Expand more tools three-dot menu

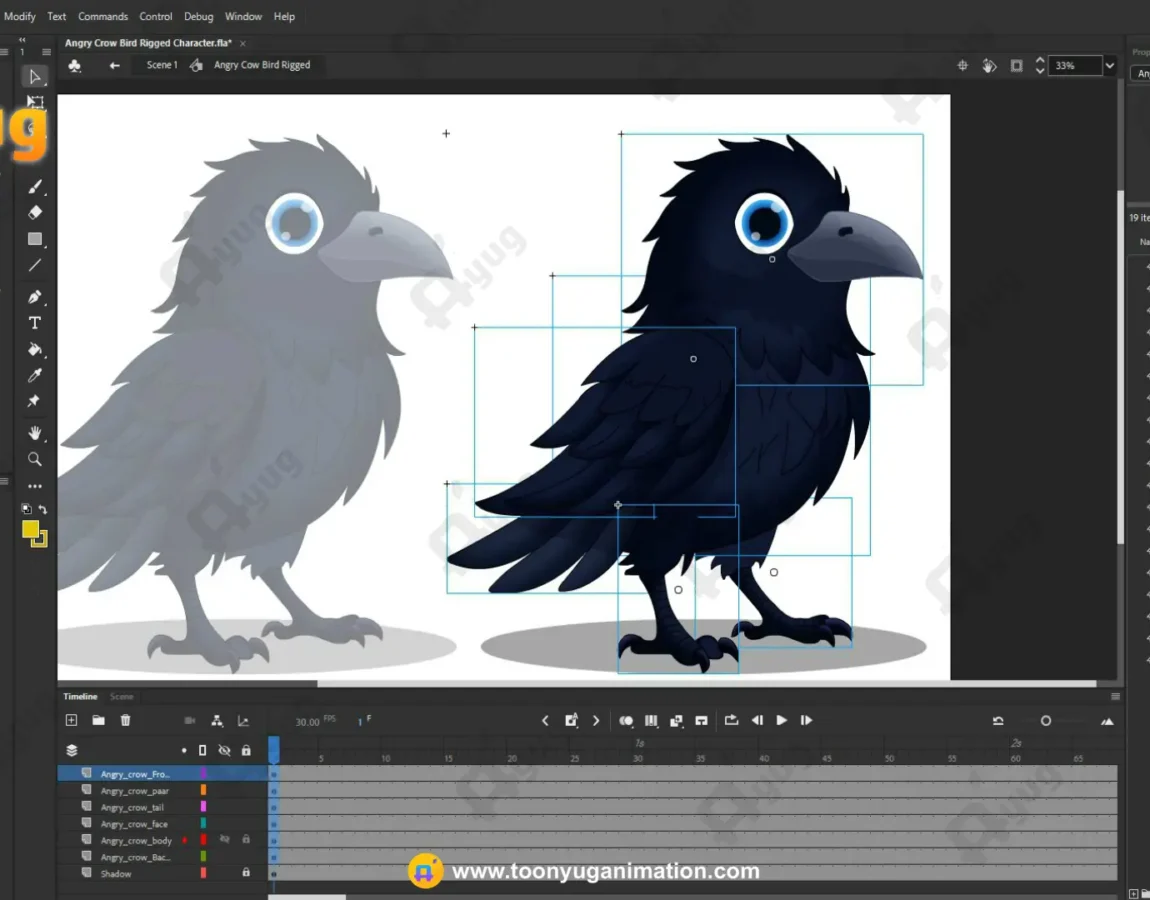click(x=34, y=486)
